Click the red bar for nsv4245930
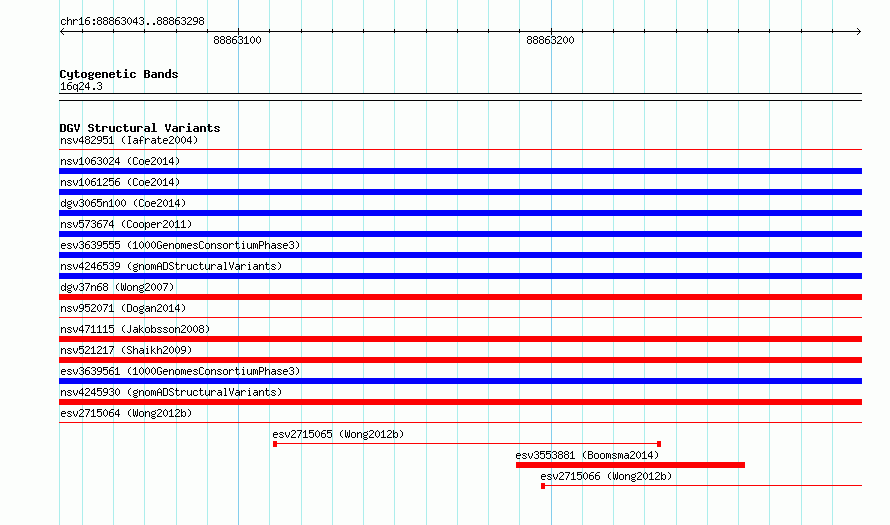The width and height of the screenshot is (890, 525). click(460, 402)
